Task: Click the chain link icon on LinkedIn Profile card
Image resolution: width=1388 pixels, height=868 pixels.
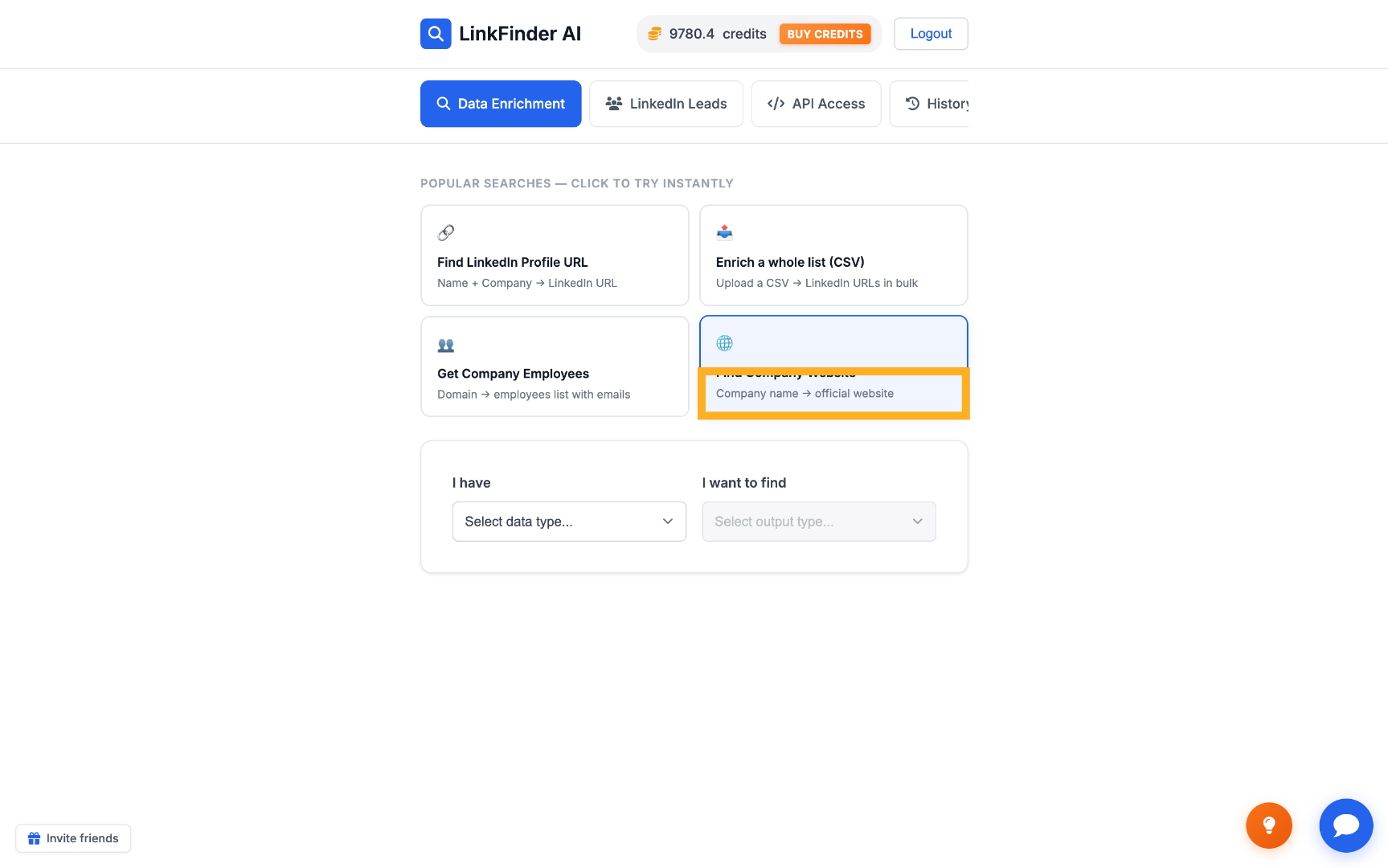Action: tap(446, 233)
